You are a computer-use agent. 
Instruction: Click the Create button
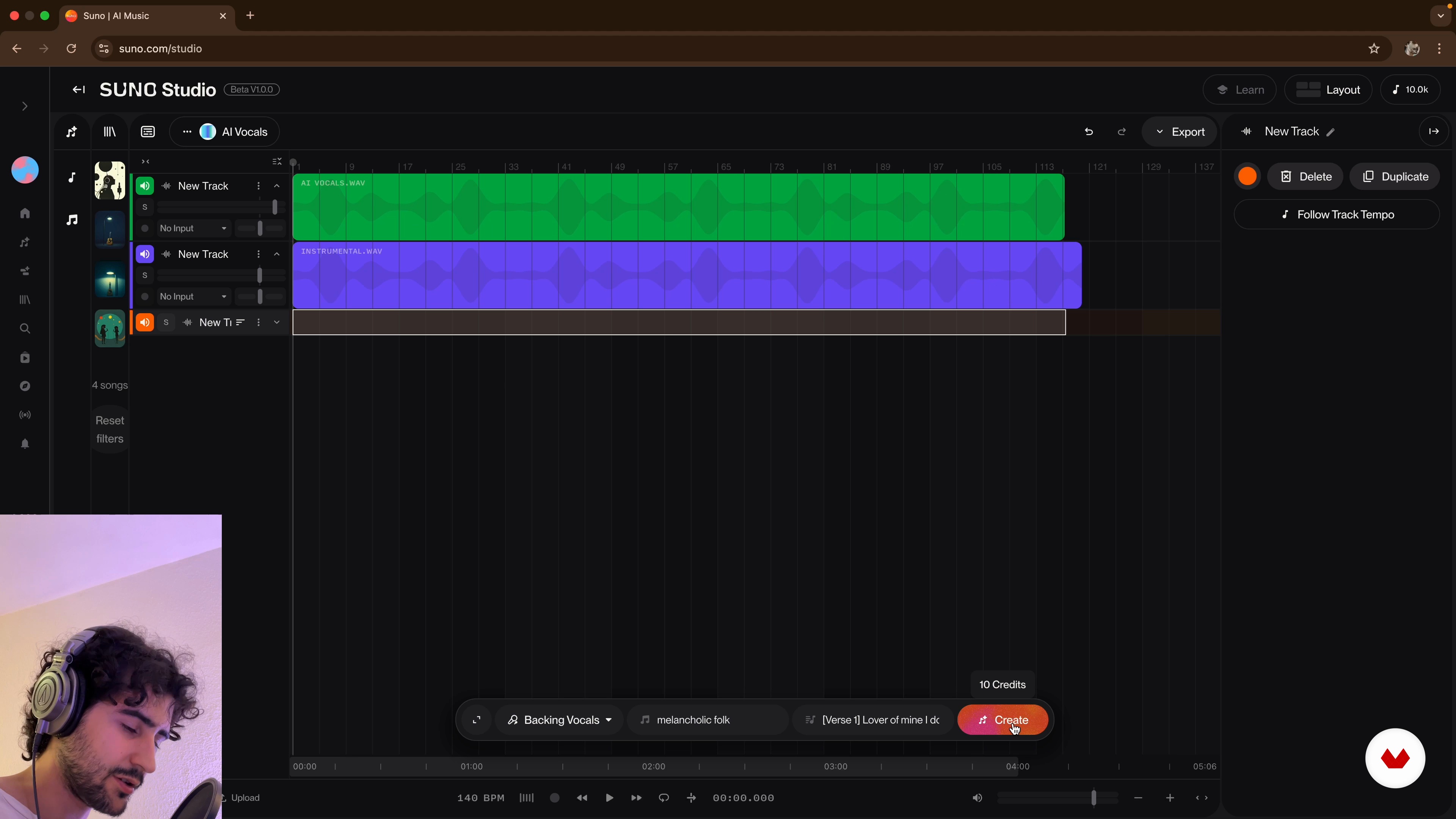[x=1003, y=720]
